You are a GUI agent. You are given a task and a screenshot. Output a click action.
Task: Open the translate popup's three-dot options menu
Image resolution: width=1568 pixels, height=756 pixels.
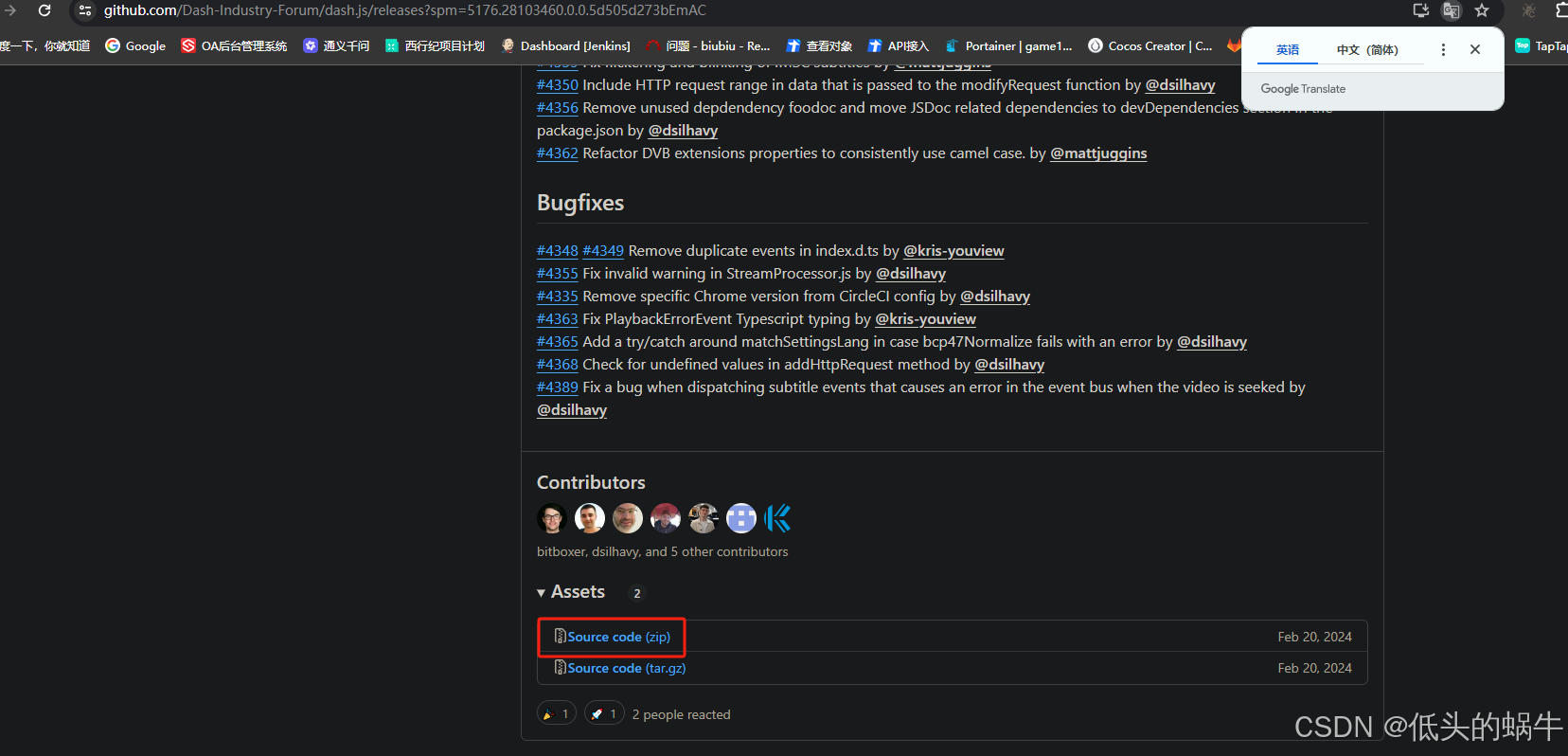pyautogui.click(x=1443, y=49)
